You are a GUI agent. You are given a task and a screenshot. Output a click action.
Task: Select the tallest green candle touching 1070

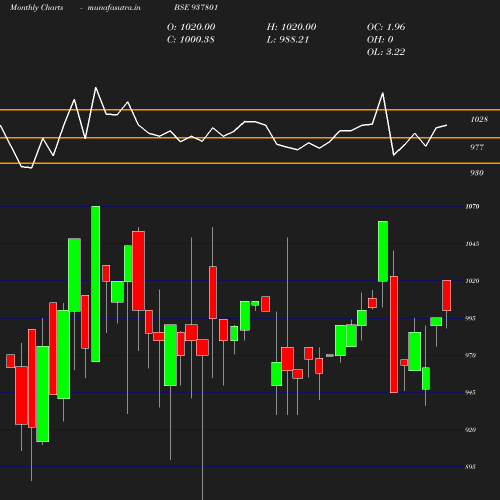pos(96,284)
